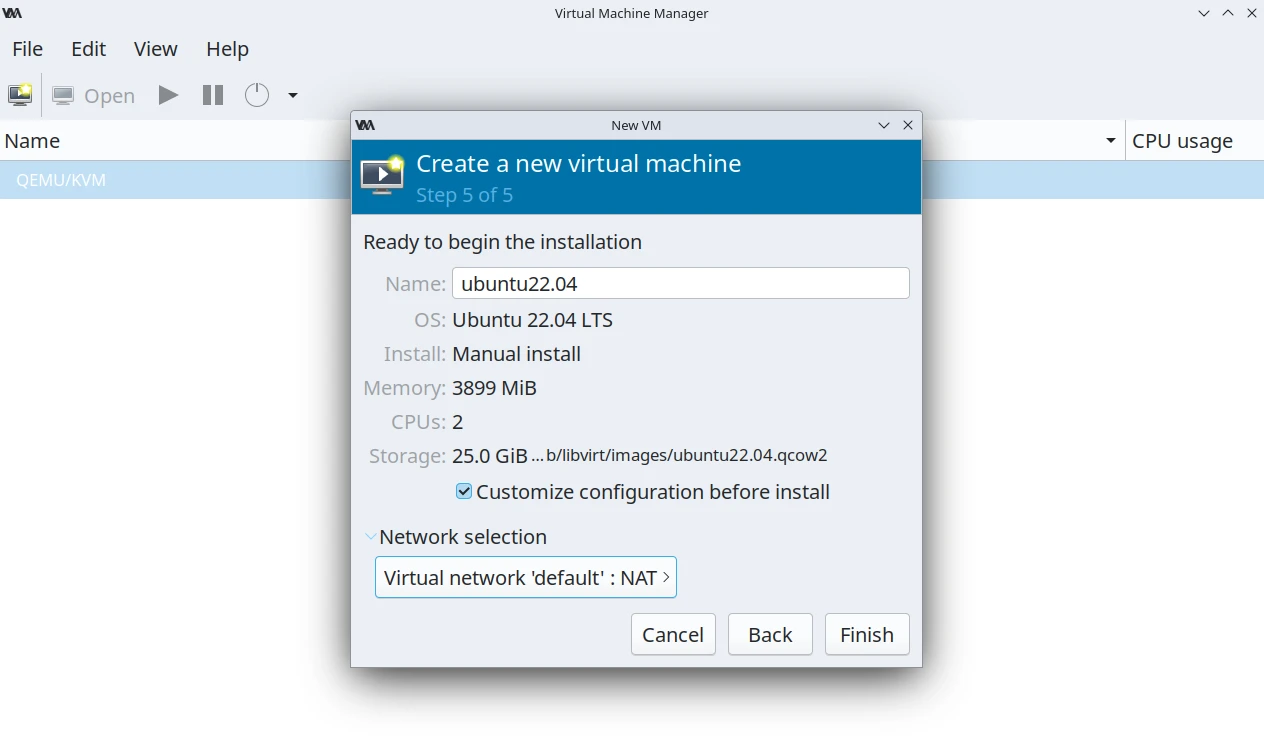The width and height of the screenshot is (1264, 746).
Task: Minimize the Virtual Machine Manager window
Action: tap(1204, 13)
